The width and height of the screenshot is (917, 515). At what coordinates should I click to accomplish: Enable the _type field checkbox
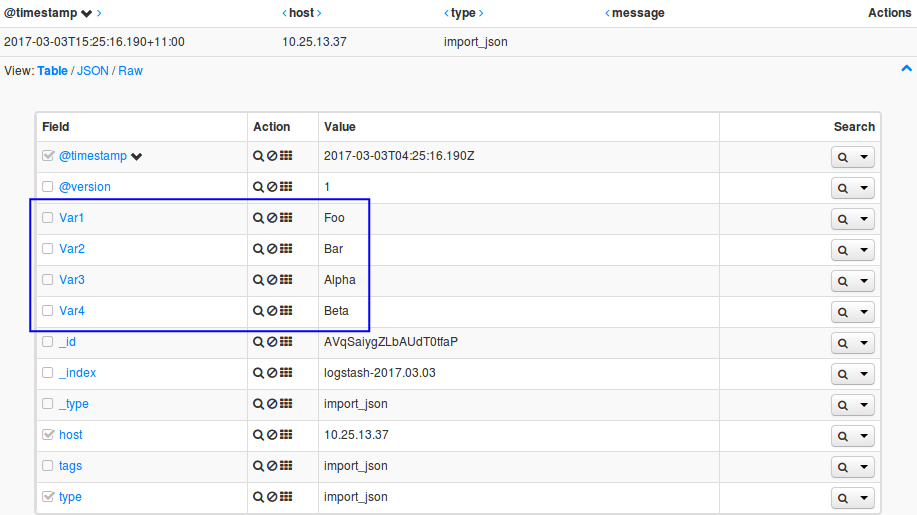(47, 404)
